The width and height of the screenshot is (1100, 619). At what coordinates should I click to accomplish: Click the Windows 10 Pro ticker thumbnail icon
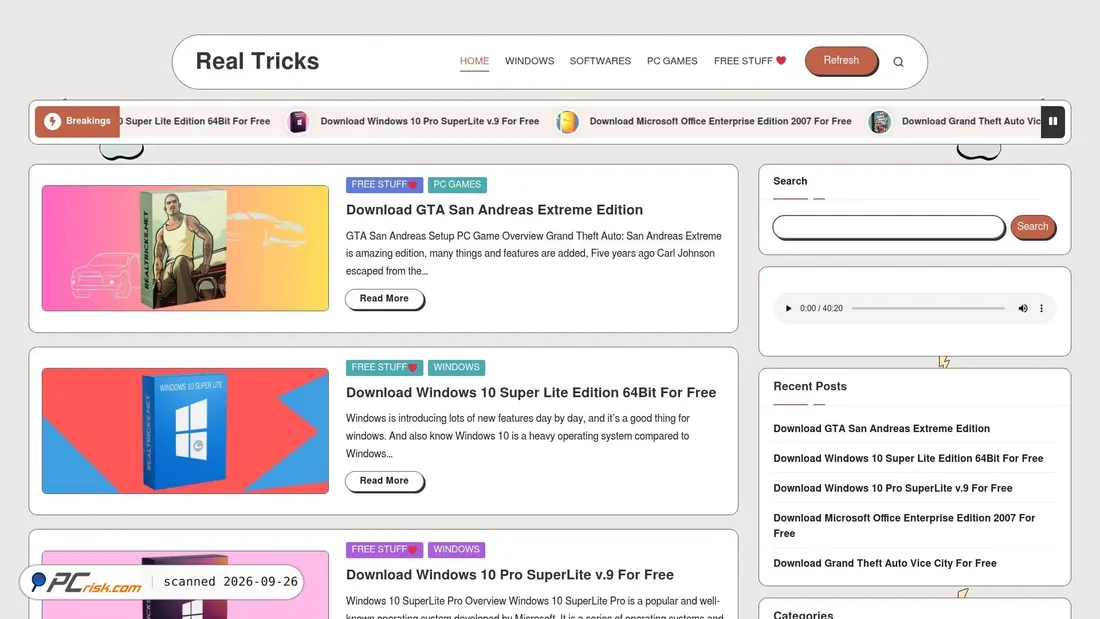pos(298,121)
